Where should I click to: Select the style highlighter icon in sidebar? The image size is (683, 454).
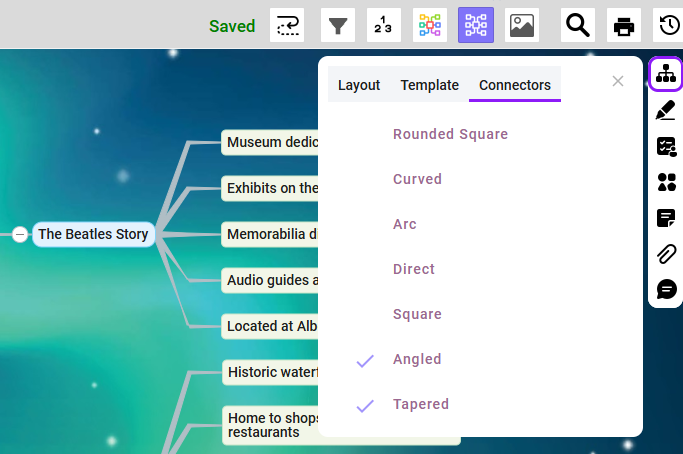(666, 111)
